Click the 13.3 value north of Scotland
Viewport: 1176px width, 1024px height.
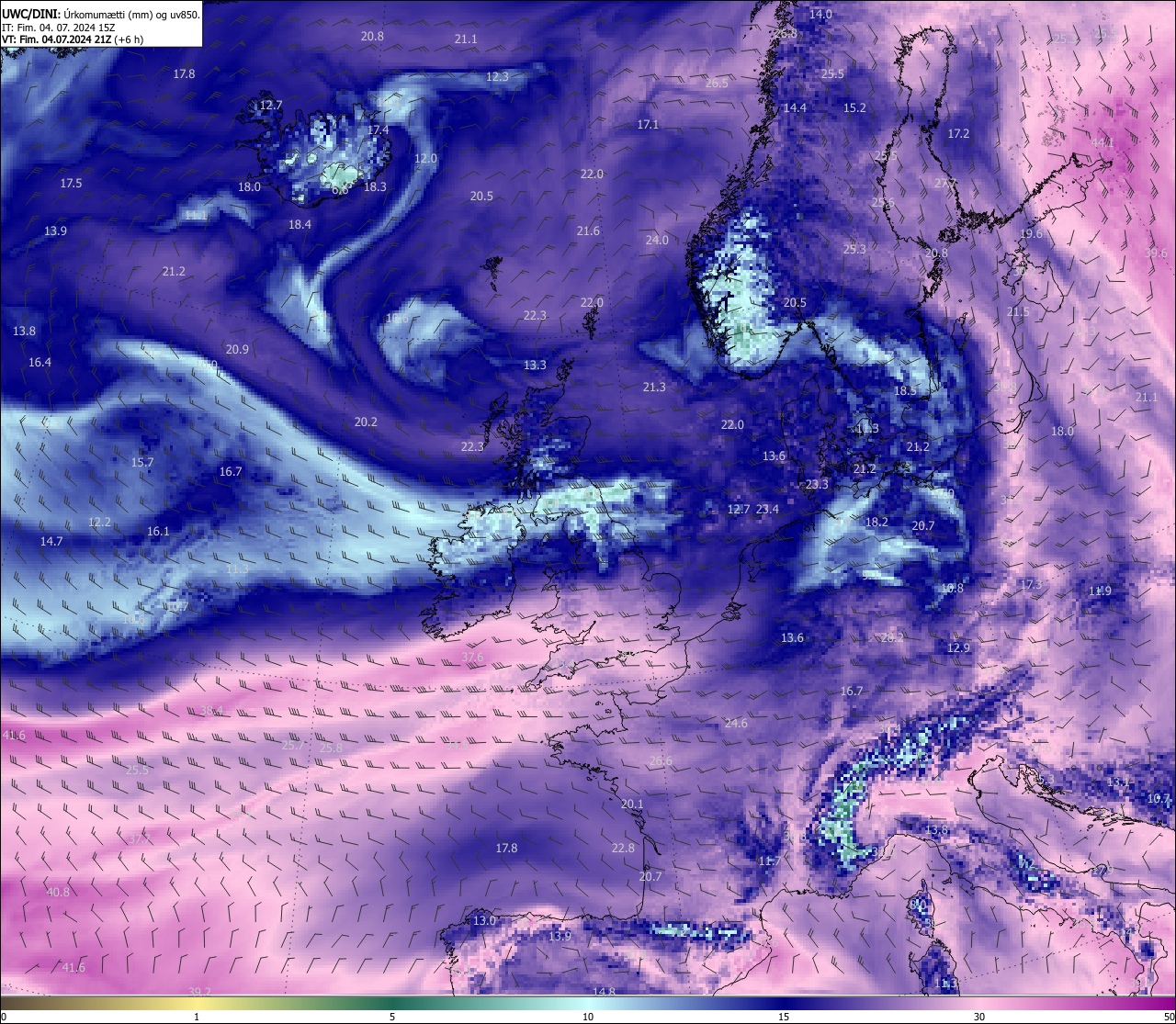coord(535,366)
